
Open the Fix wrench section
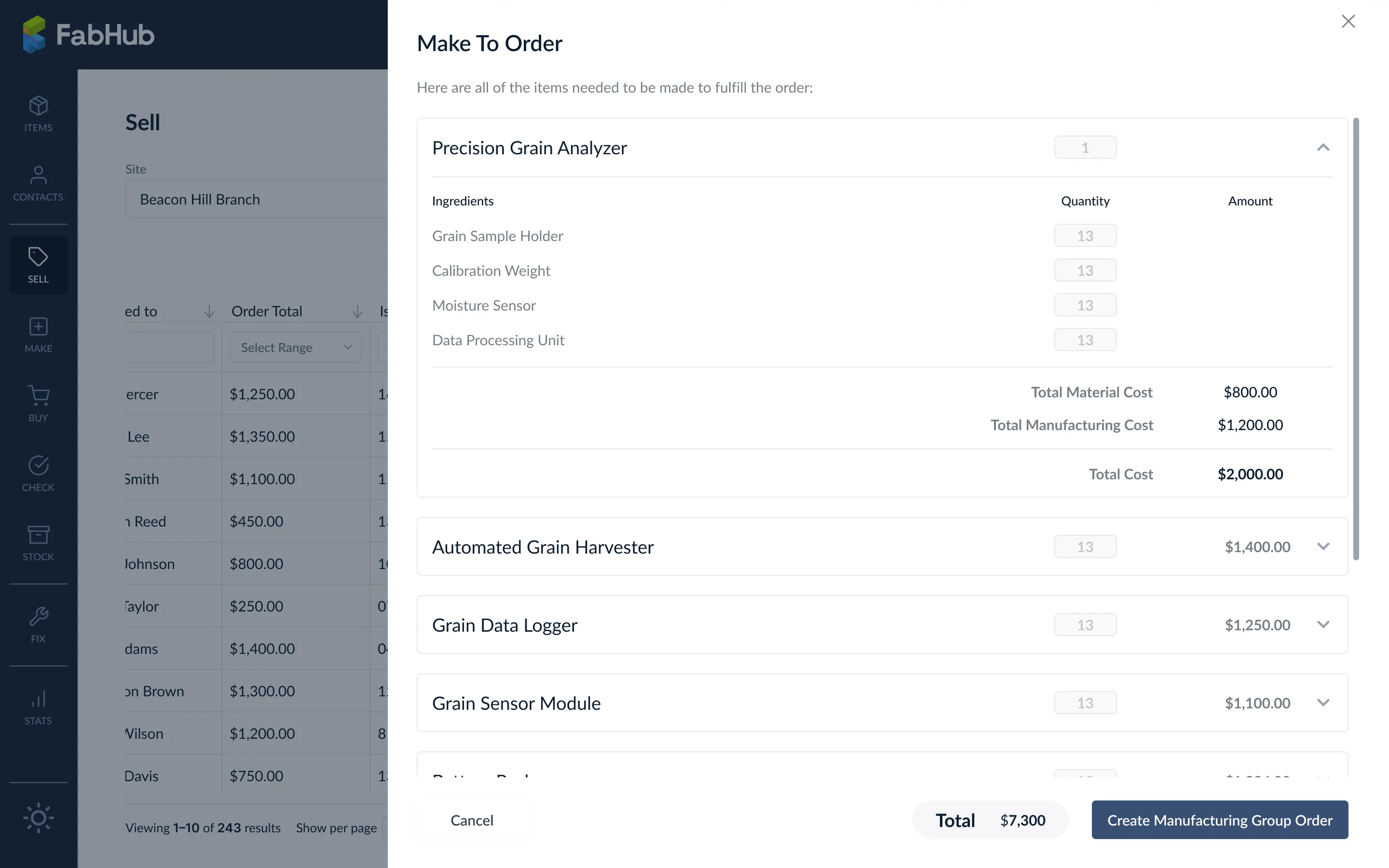click(x=38, y=624)
